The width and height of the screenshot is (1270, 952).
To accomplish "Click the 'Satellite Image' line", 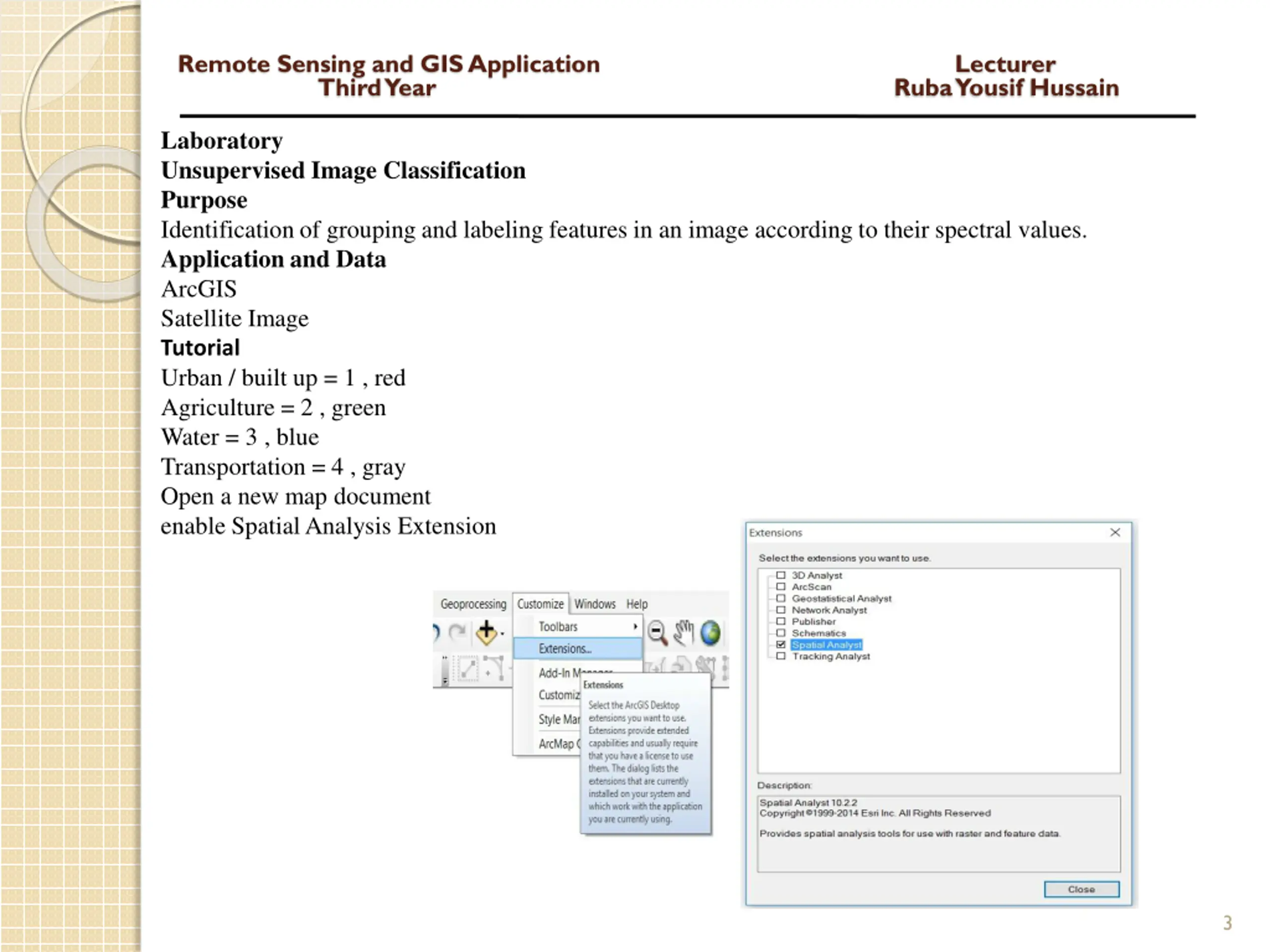I will point(234,318).
